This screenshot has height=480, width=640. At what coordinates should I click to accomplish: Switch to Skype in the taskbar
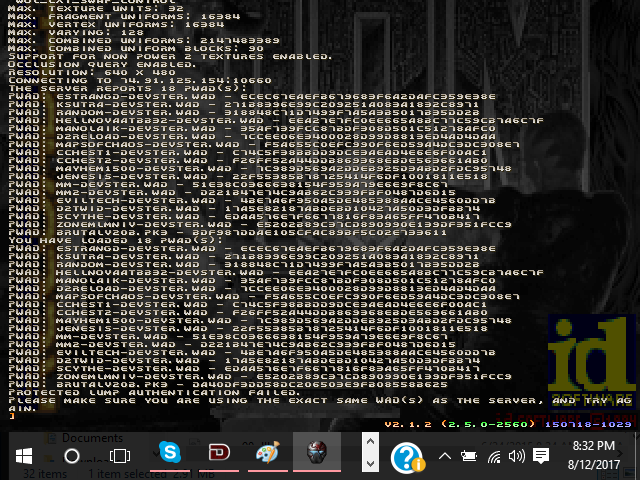point(169,454)
